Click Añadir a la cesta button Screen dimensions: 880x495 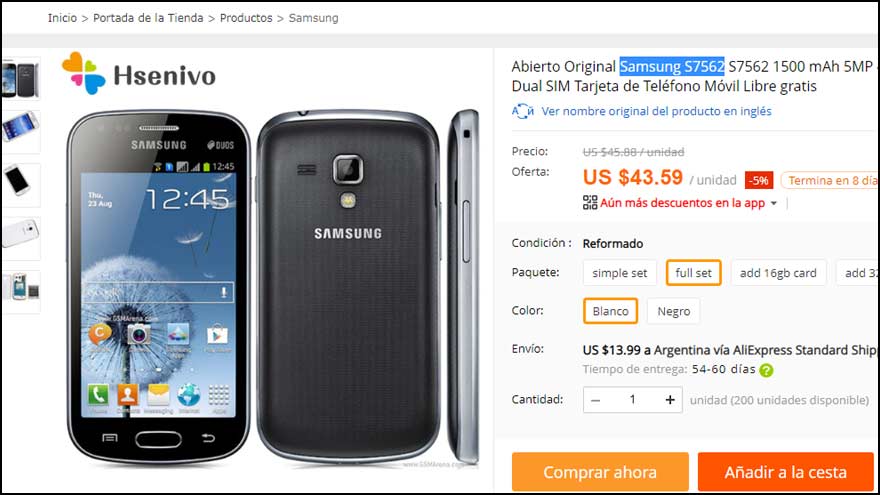pos(786,472)
